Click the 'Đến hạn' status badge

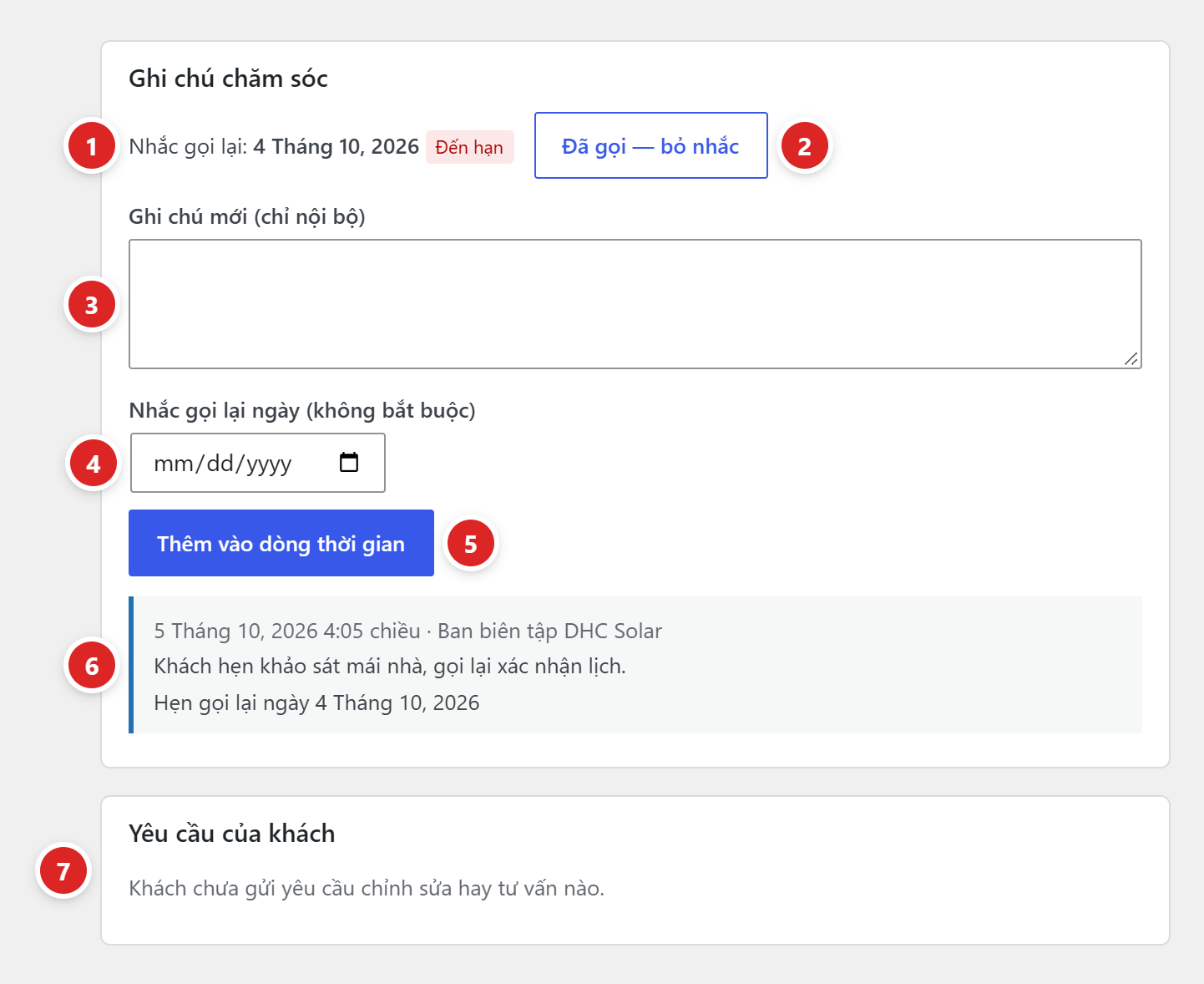[x=469, y=147]
